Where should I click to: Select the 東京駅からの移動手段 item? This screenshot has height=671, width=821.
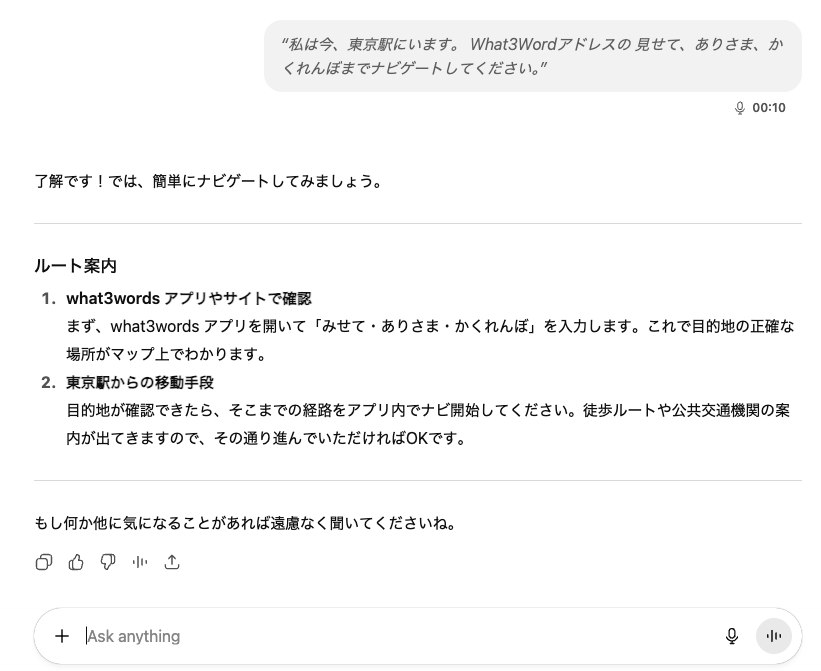pyautogui.click(x=140, y=383)
